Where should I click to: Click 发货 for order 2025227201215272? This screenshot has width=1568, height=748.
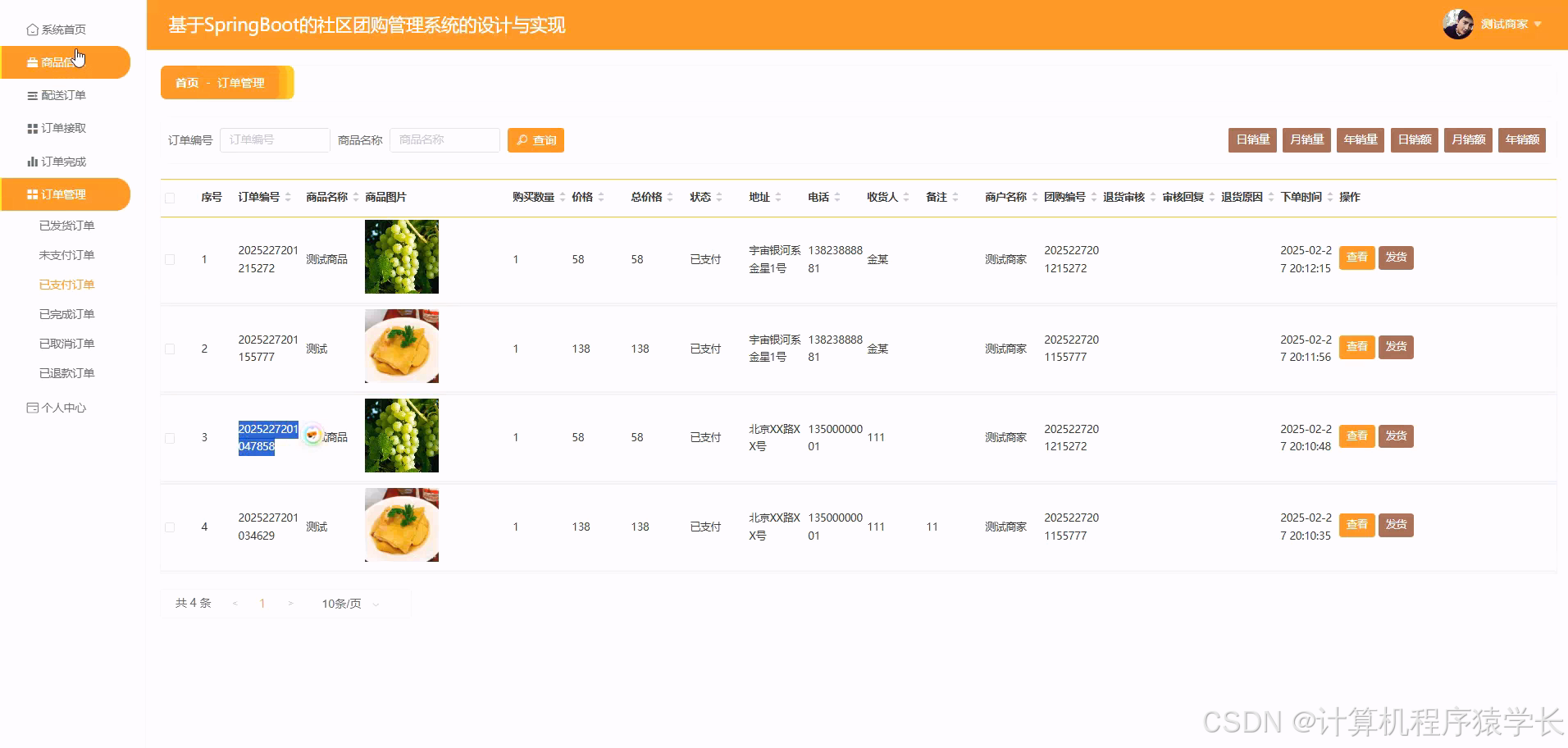pos(1396,258)
